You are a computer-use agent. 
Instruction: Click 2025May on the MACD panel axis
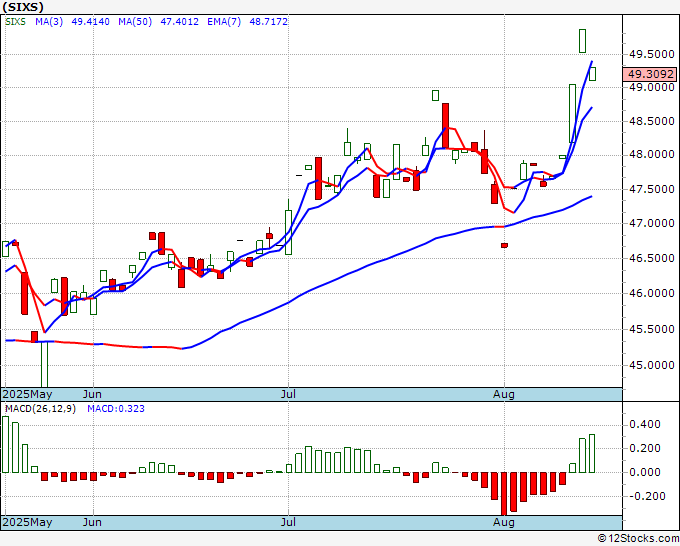[27, 522]
